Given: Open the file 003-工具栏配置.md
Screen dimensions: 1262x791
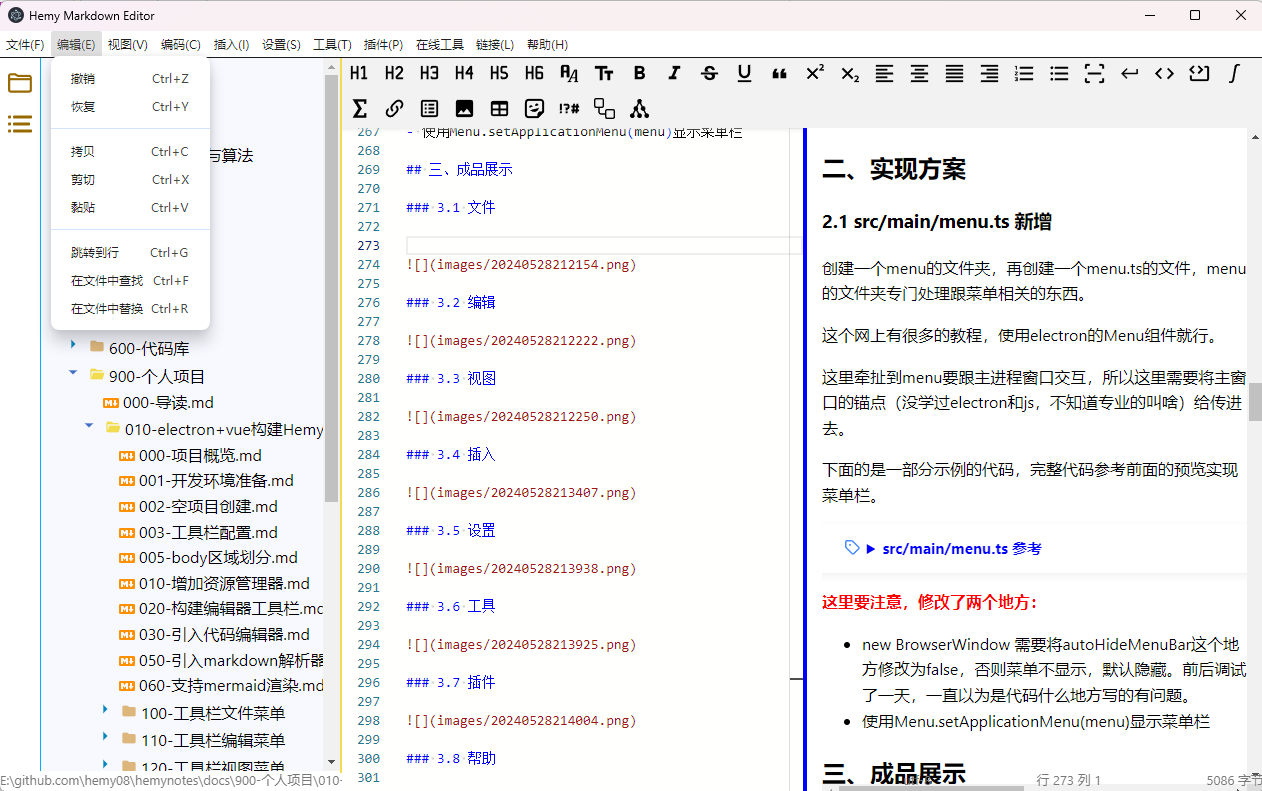Looking at the screenshot, I should coord(208,532).
